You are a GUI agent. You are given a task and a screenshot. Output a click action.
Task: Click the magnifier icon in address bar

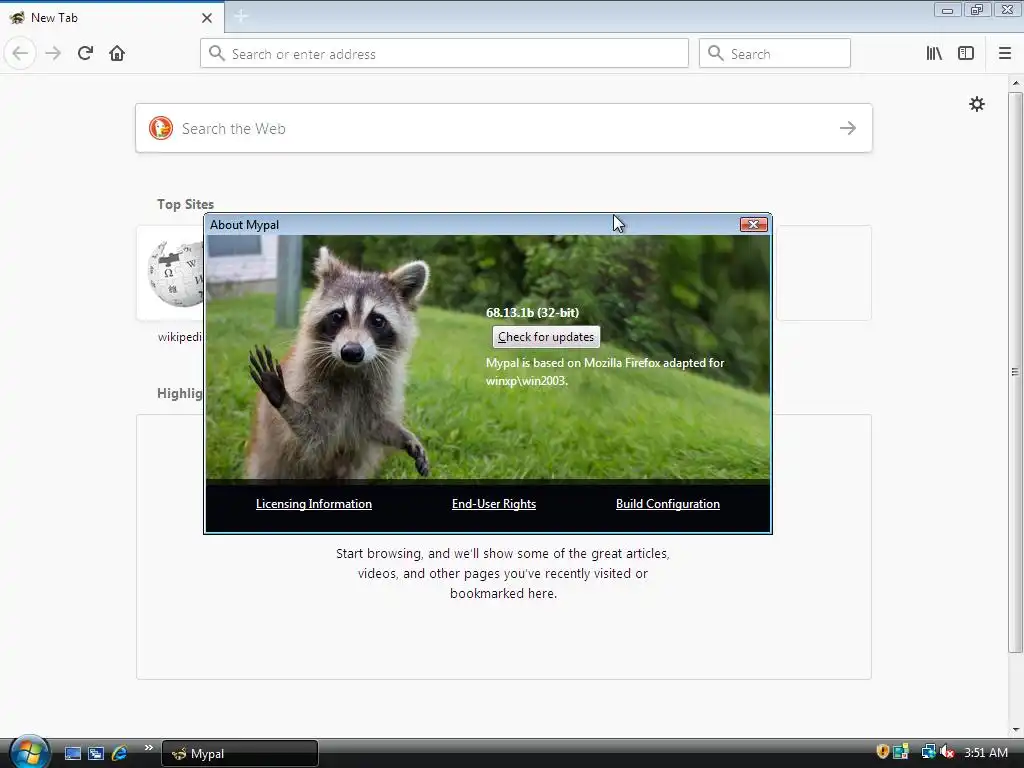216,53
